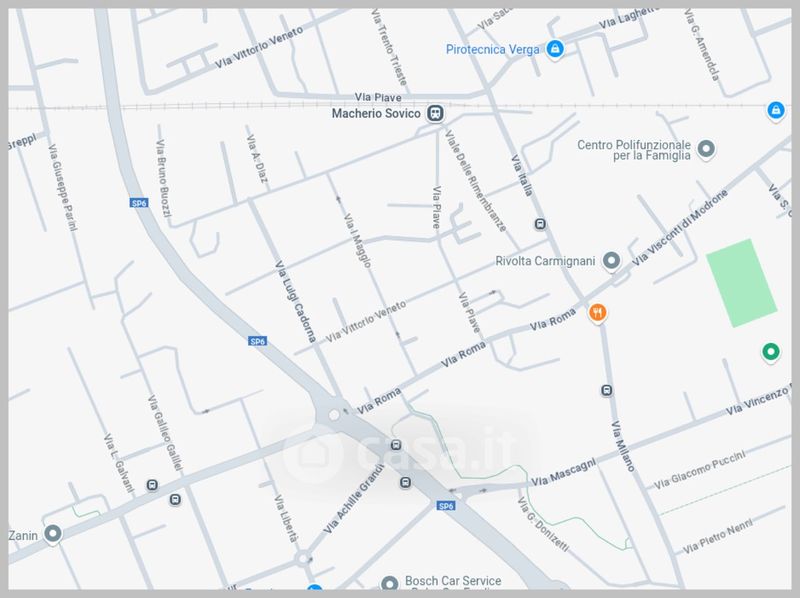The width and height of the screenshot is (800, 598).
Task: Click the green park area
Action: [x=741, y=283]
